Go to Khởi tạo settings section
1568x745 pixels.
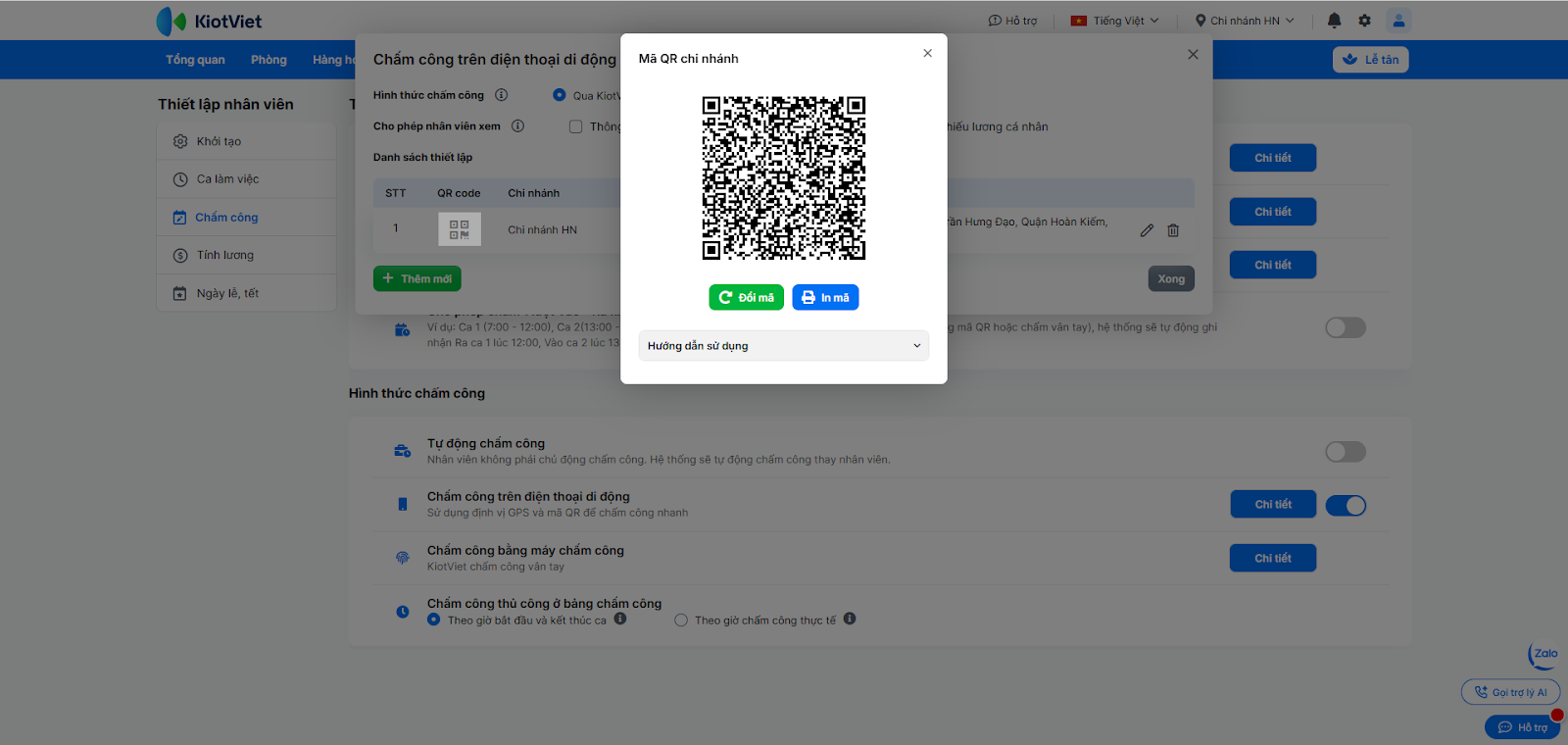(246, 141)
